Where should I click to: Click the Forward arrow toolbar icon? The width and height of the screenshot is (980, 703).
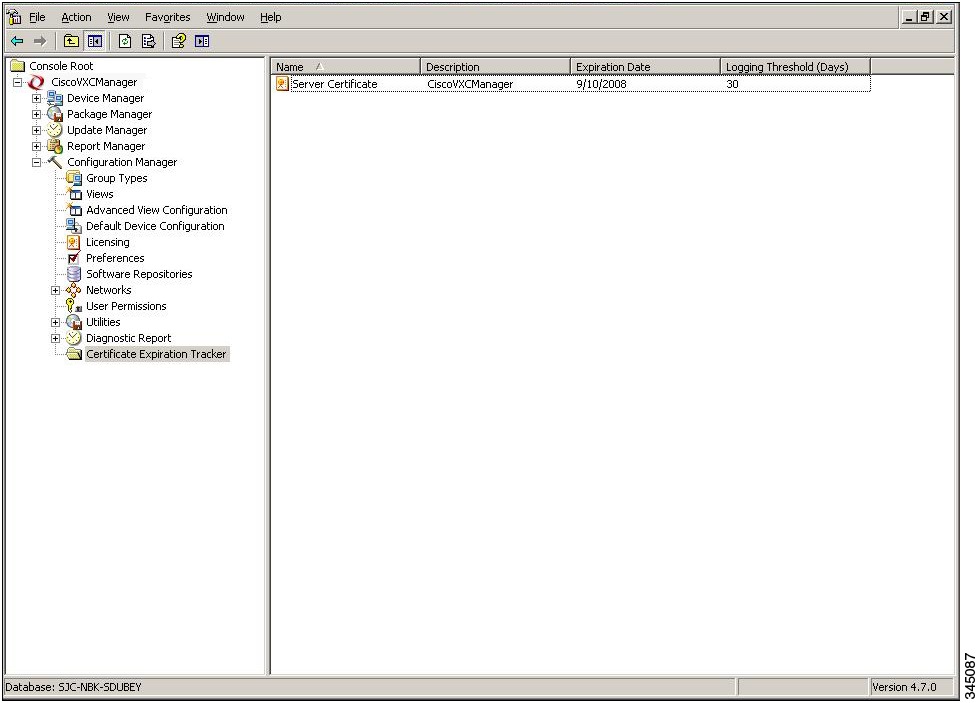[40, 41]
